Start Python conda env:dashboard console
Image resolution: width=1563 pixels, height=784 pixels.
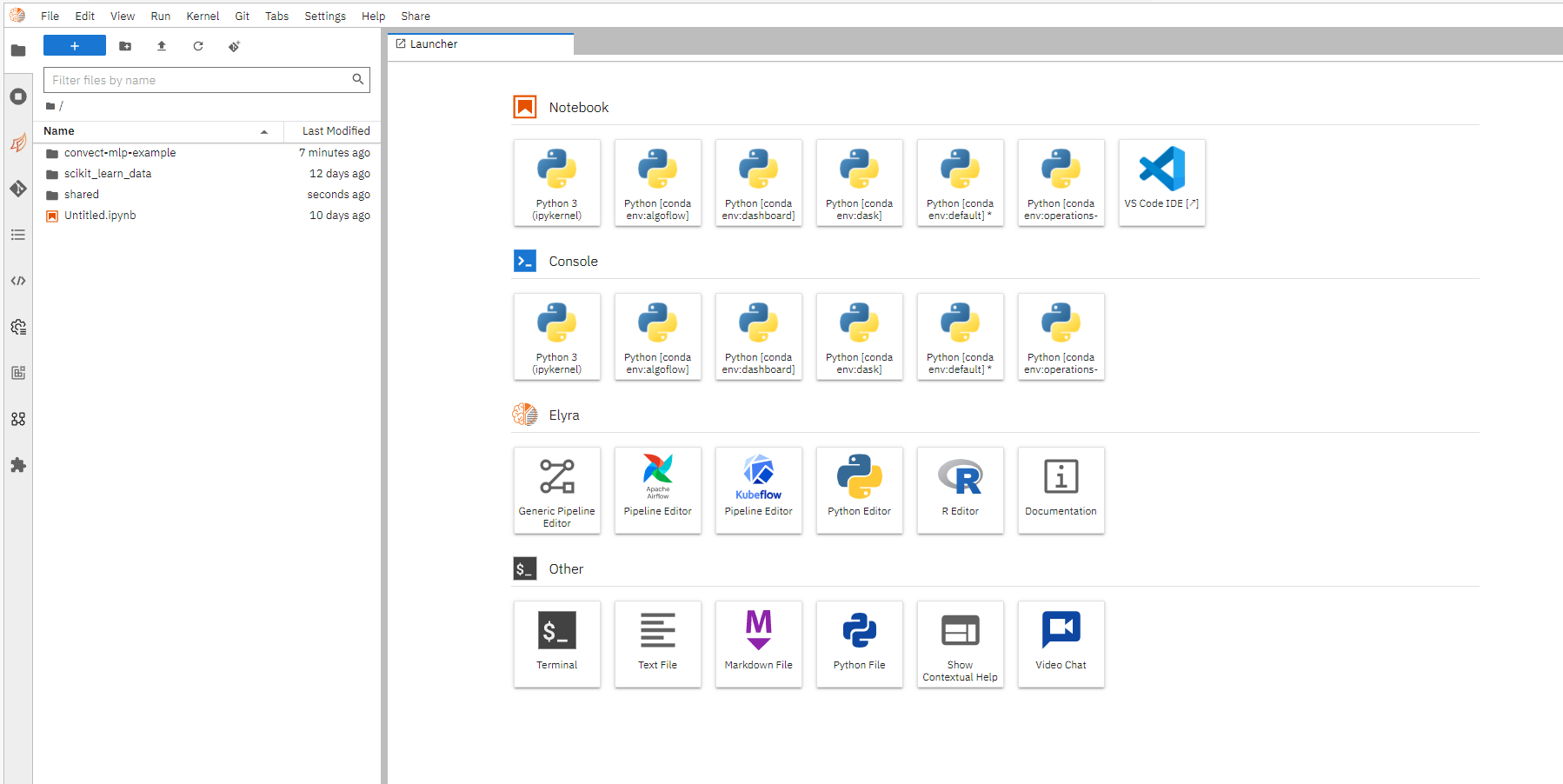tap(759, 336)
